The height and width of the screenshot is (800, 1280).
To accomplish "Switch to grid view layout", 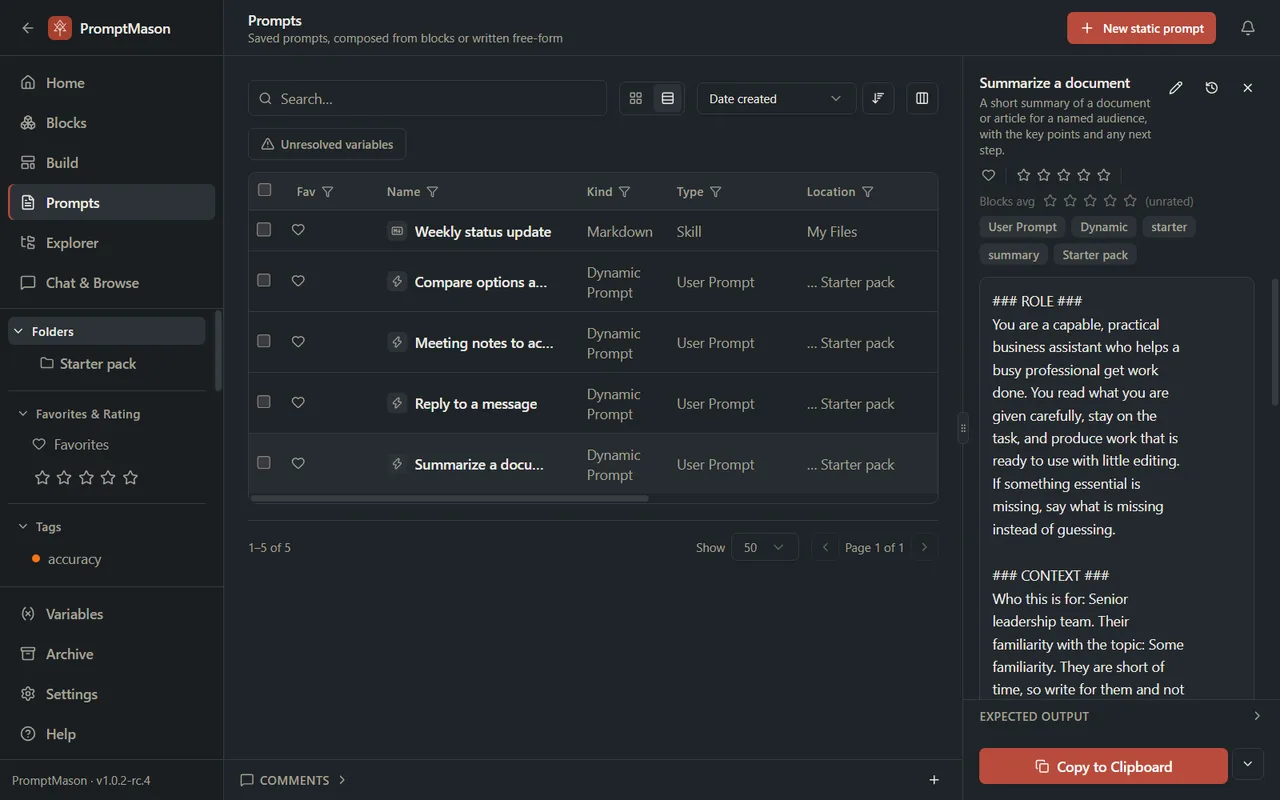I will tap(636, 98).
